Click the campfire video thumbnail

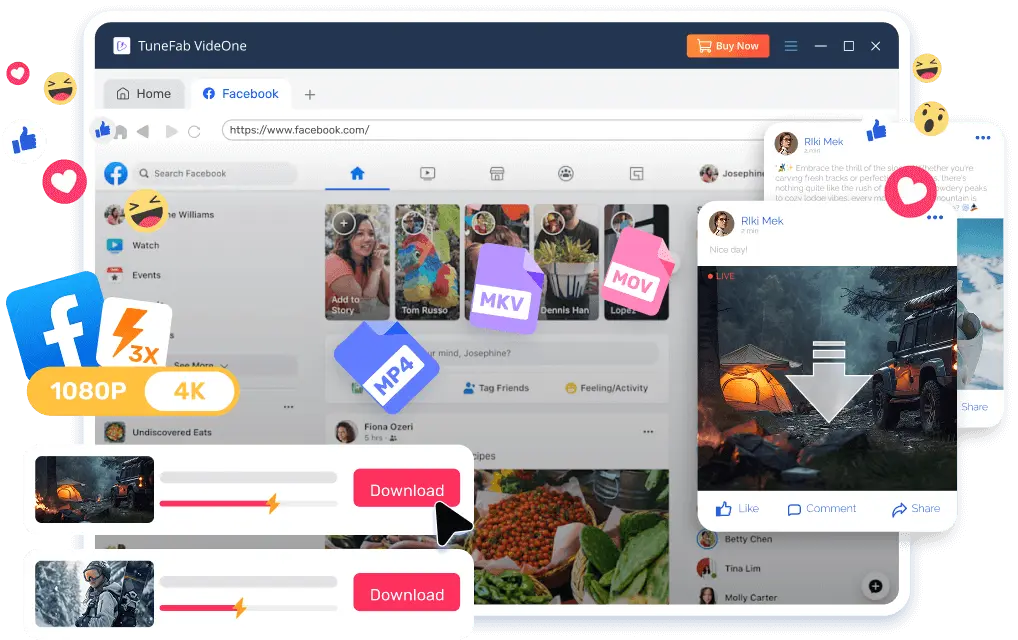click(95, 489)
